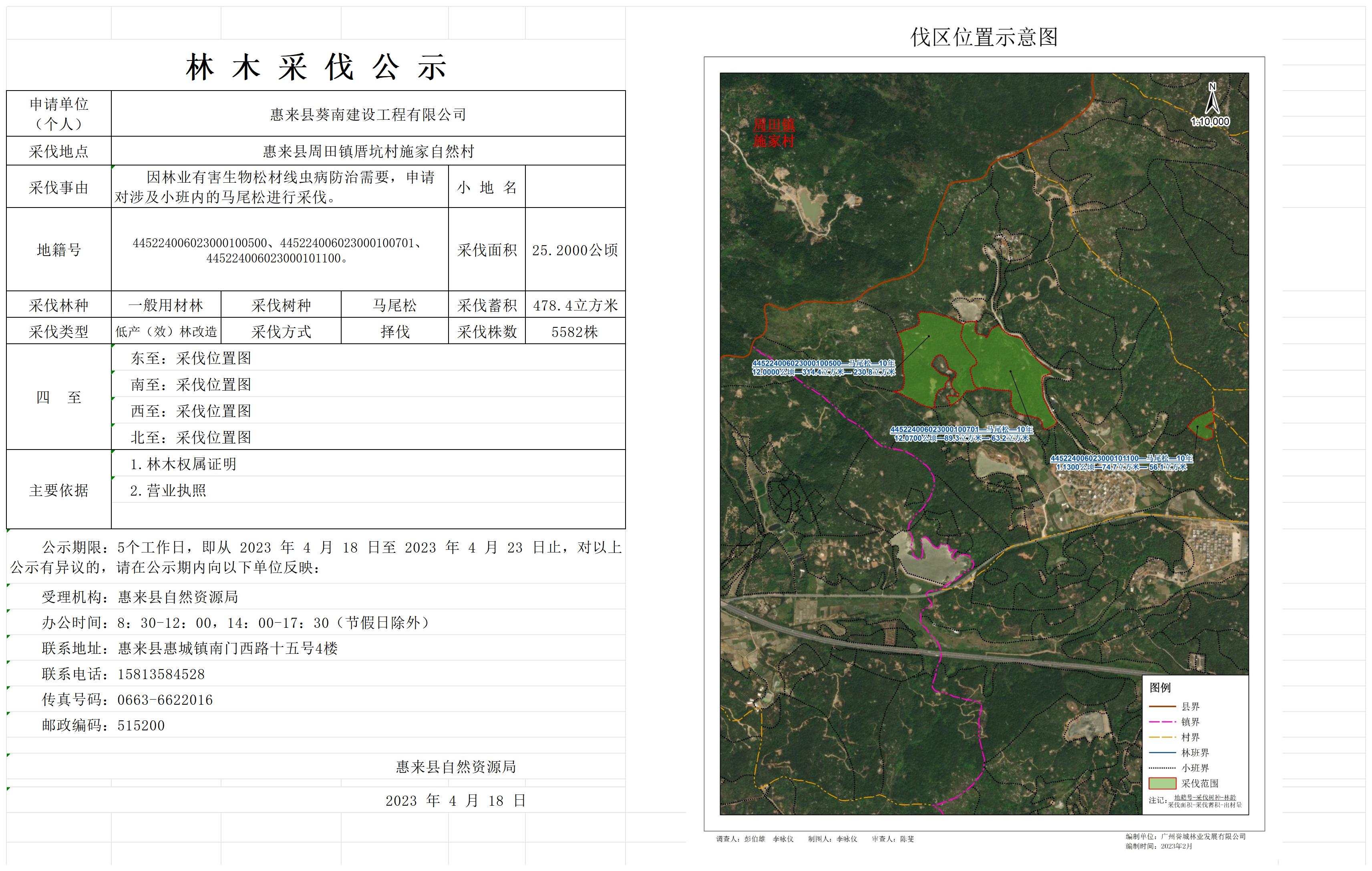Click the 县界 brown line legend symbol

click(x=1162, y=706)
